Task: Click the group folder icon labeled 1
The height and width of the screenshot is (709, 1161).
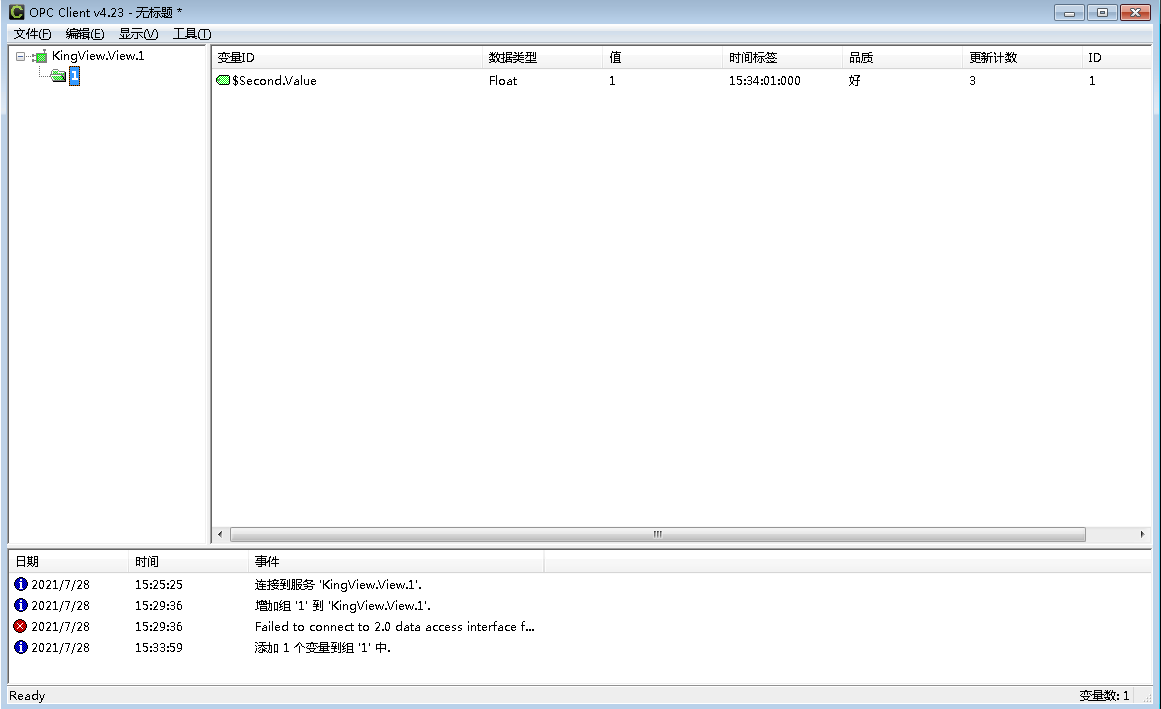Action: tap(59, 76)
